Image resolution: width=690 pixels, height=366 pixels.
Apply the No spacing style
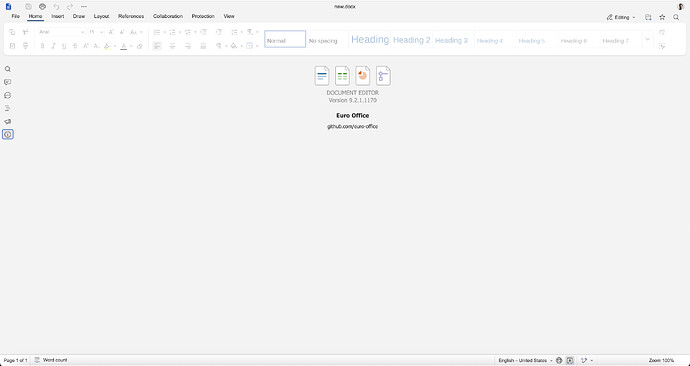point(327,39)
